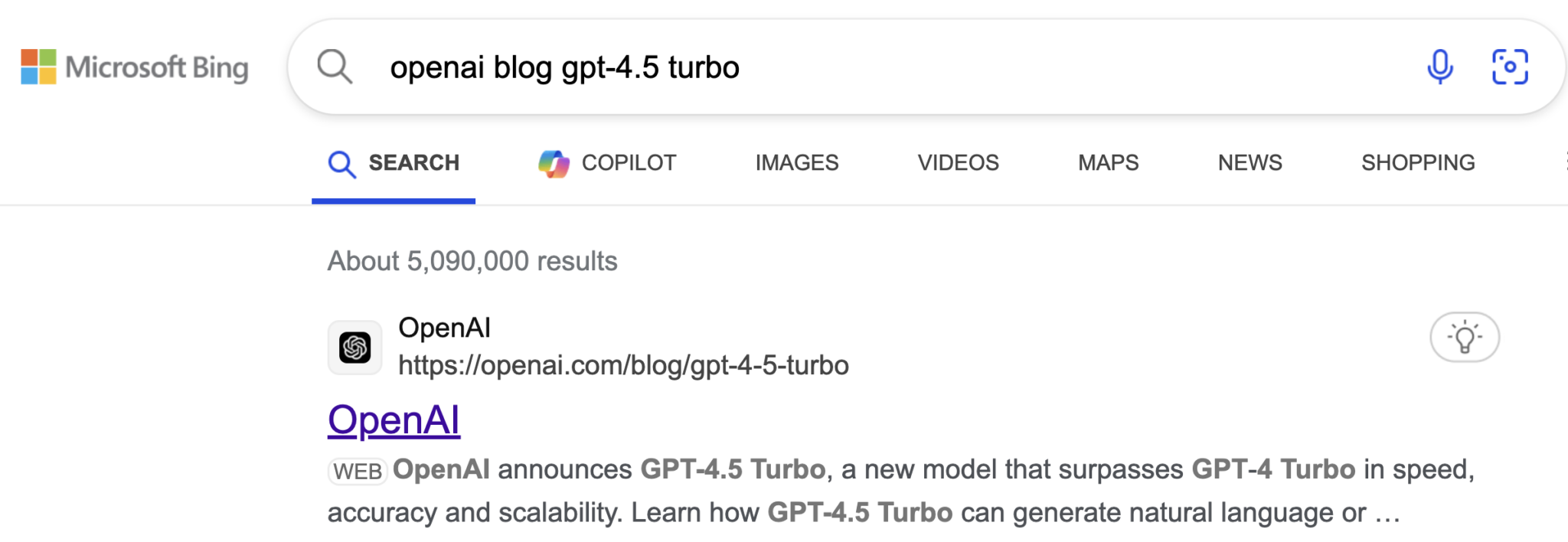Click the OpenAI site name text
Image resolution: width=1568 pixels, height=542 pixels.
tap(444, 328)
